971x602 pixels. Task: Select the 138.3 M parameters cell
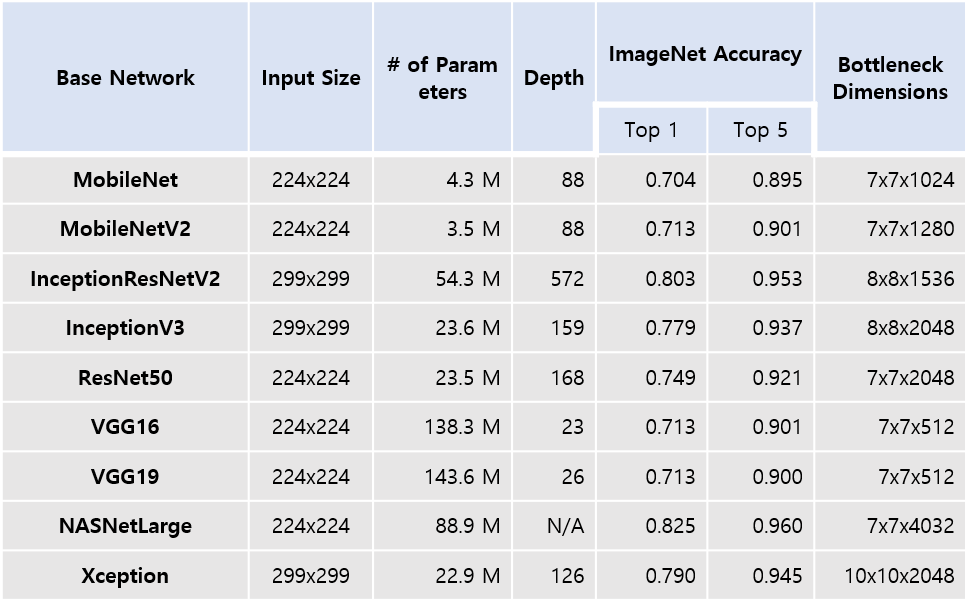tap(461, 427)
